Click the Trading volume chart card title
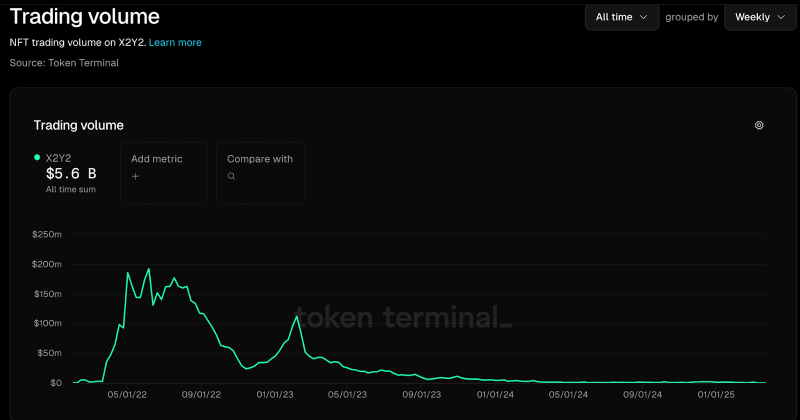The width and height of the screenshot is (800, 420). [x=79, y=125]
